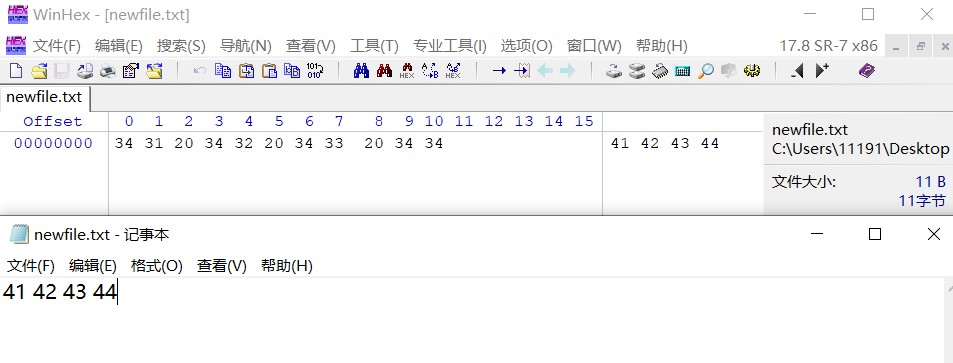Find Text with the blue binoculars
Image resolution: width=953 pixels, height=363 pixels.
[x=361, y=71]
